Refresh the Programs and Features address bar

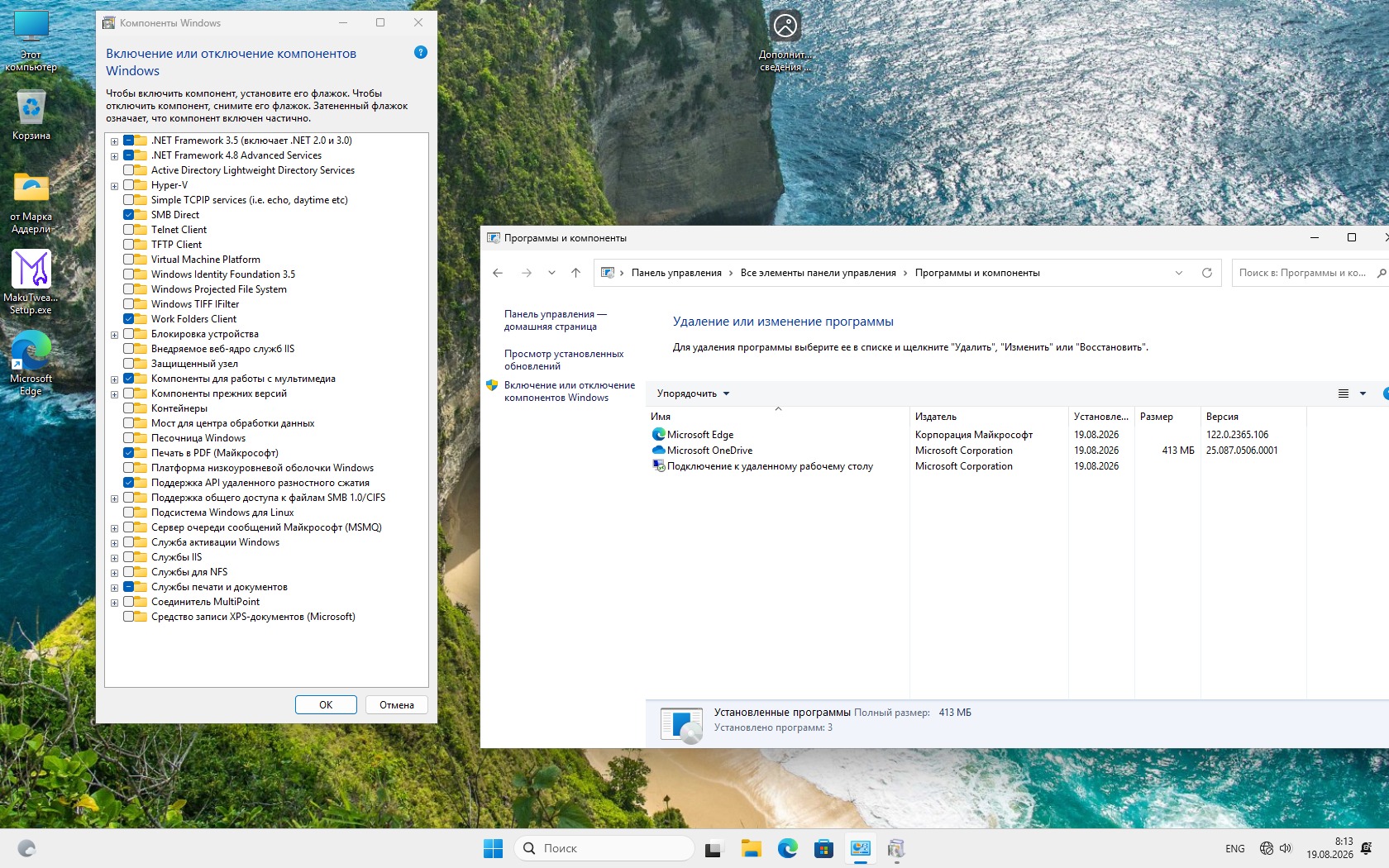(x=1207, y=273)
